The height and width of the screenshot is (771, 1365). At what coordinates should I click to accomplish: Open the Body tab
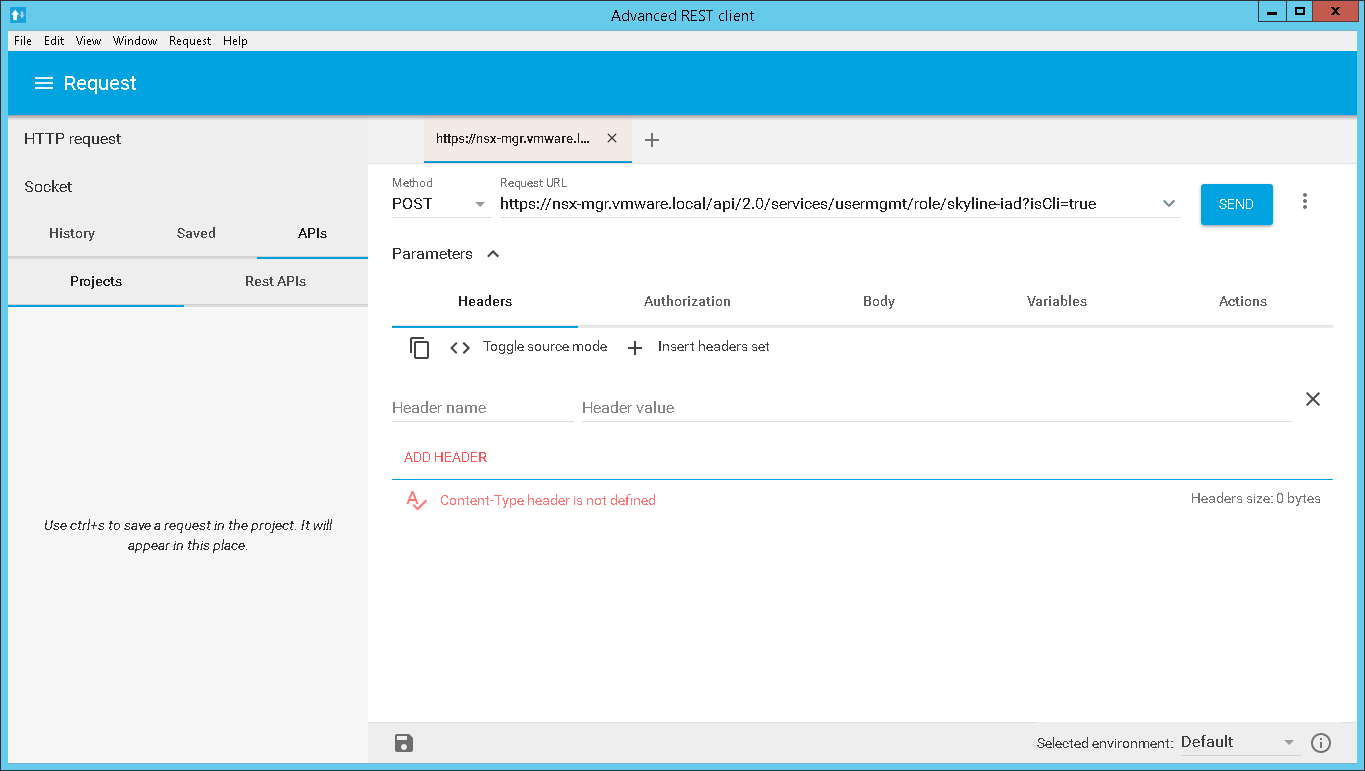(x=879, y=301)
